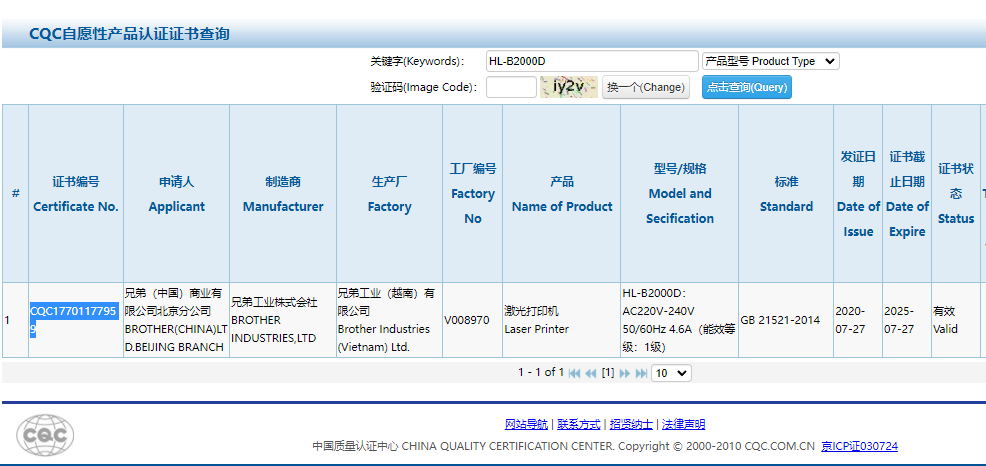Screen dimensions: 986x466
Task: Click the 换一个(Change) captcha button
Action: pos(646,87)
